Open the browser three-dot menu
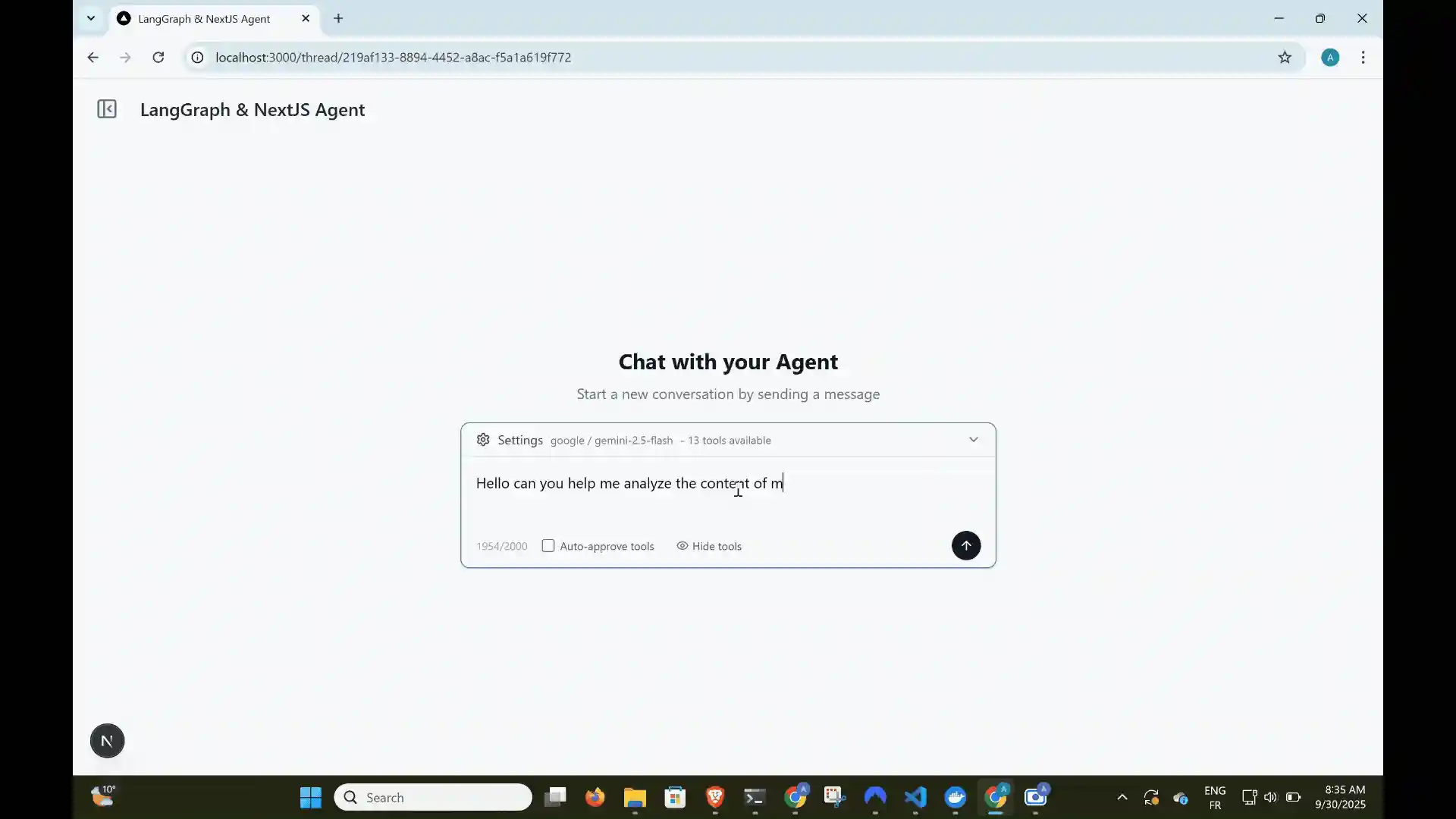 (1363, 57)
